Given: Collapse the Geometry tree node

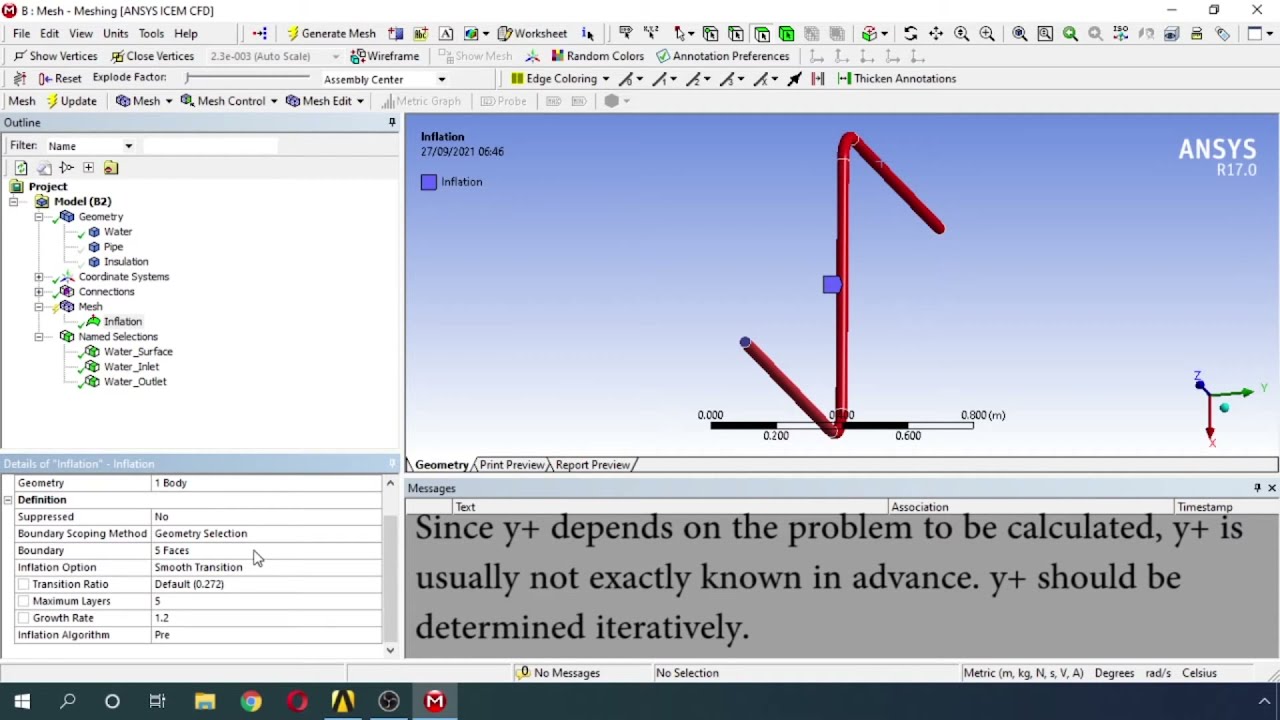Looking at the screenshot, I should click(x=39, y=217).
